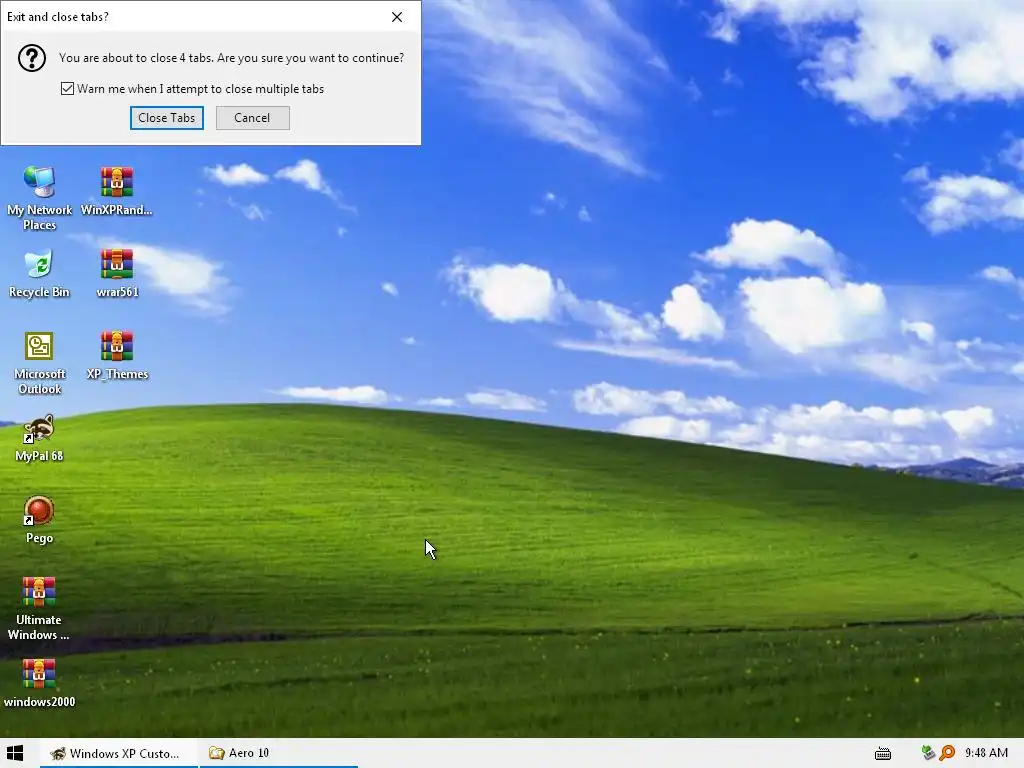Select the windows2000 archive icon
The width and height of the screenshot is (1024, 768).
(x=39, y=683)
